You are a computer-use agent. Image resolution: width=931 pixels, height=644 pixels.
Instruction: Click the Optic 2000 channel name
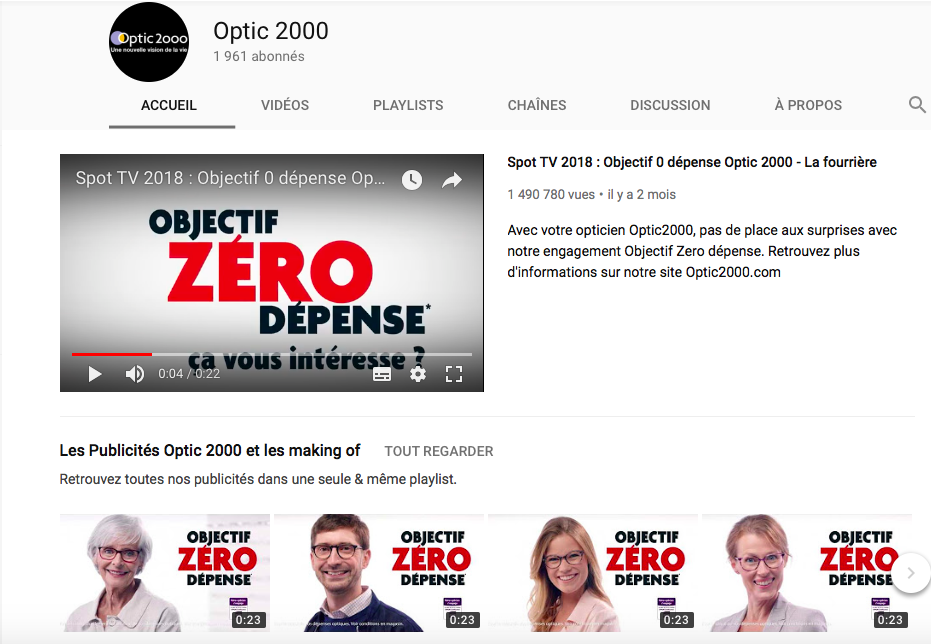(x=271, y=31)
